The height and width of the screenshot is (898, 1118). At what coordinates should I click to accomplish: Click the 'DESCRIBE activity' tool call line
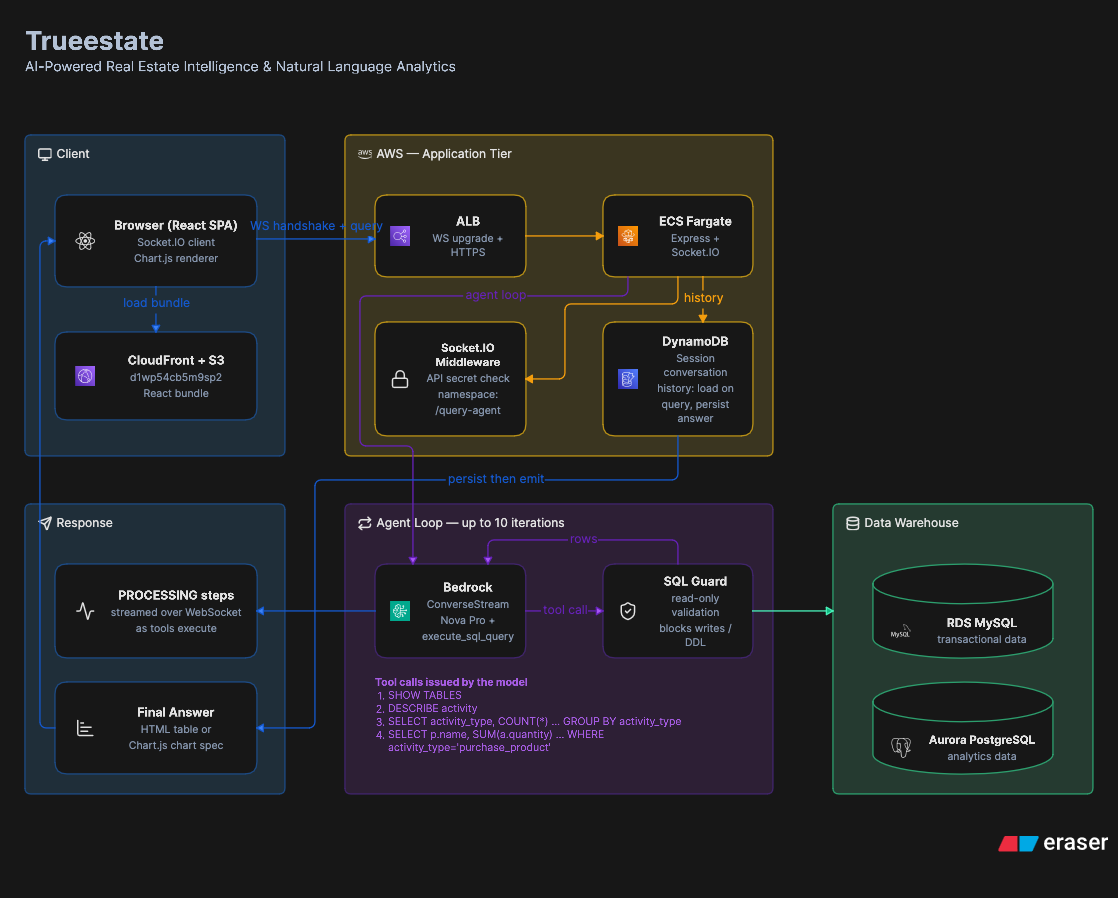[x=432, y=708]
